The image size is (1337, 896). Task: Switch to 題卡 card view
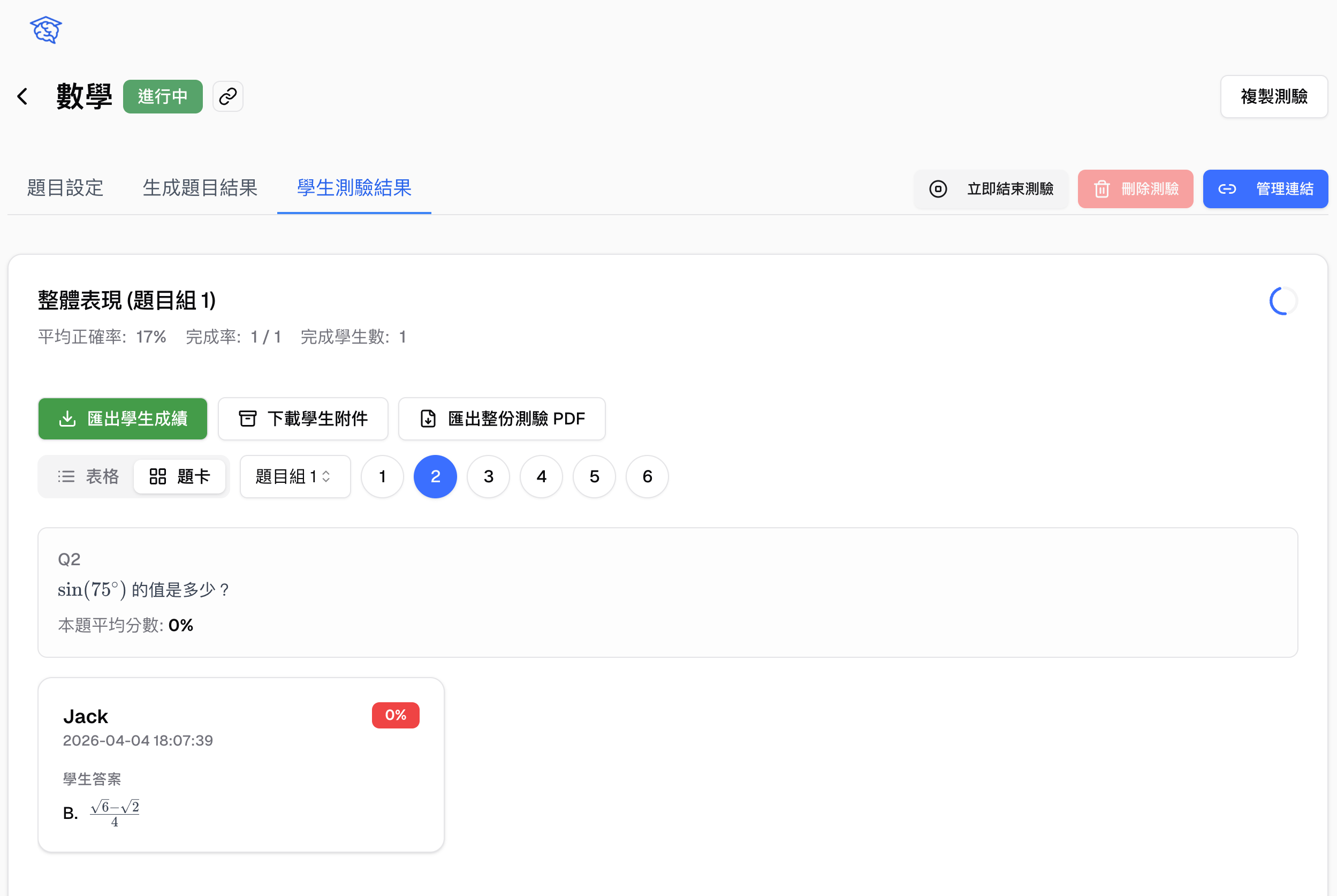pyautogui.click(x=179, y=476)
